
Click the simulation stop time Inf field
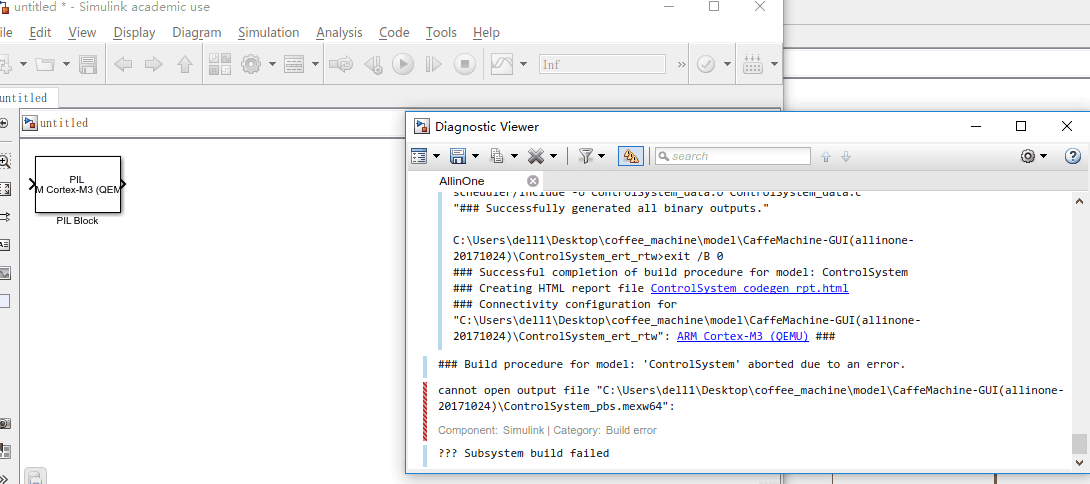click(603, 65)
